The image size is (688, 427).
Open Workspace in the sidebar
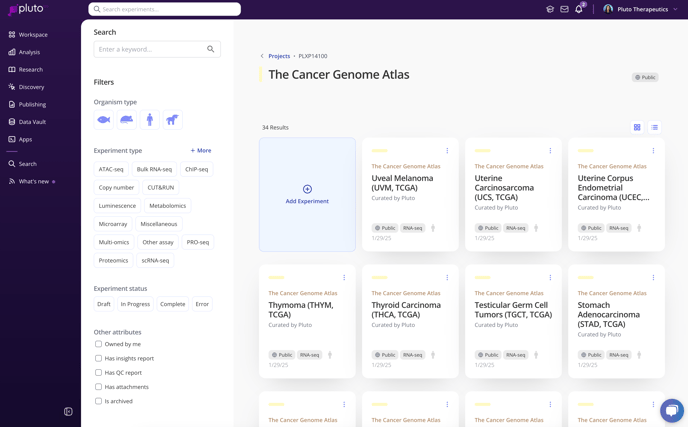pos(28,35)
